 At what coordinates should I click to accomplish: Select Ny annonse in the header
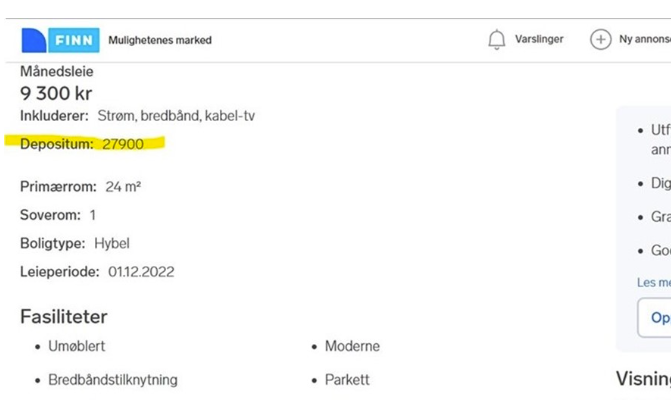644,40
